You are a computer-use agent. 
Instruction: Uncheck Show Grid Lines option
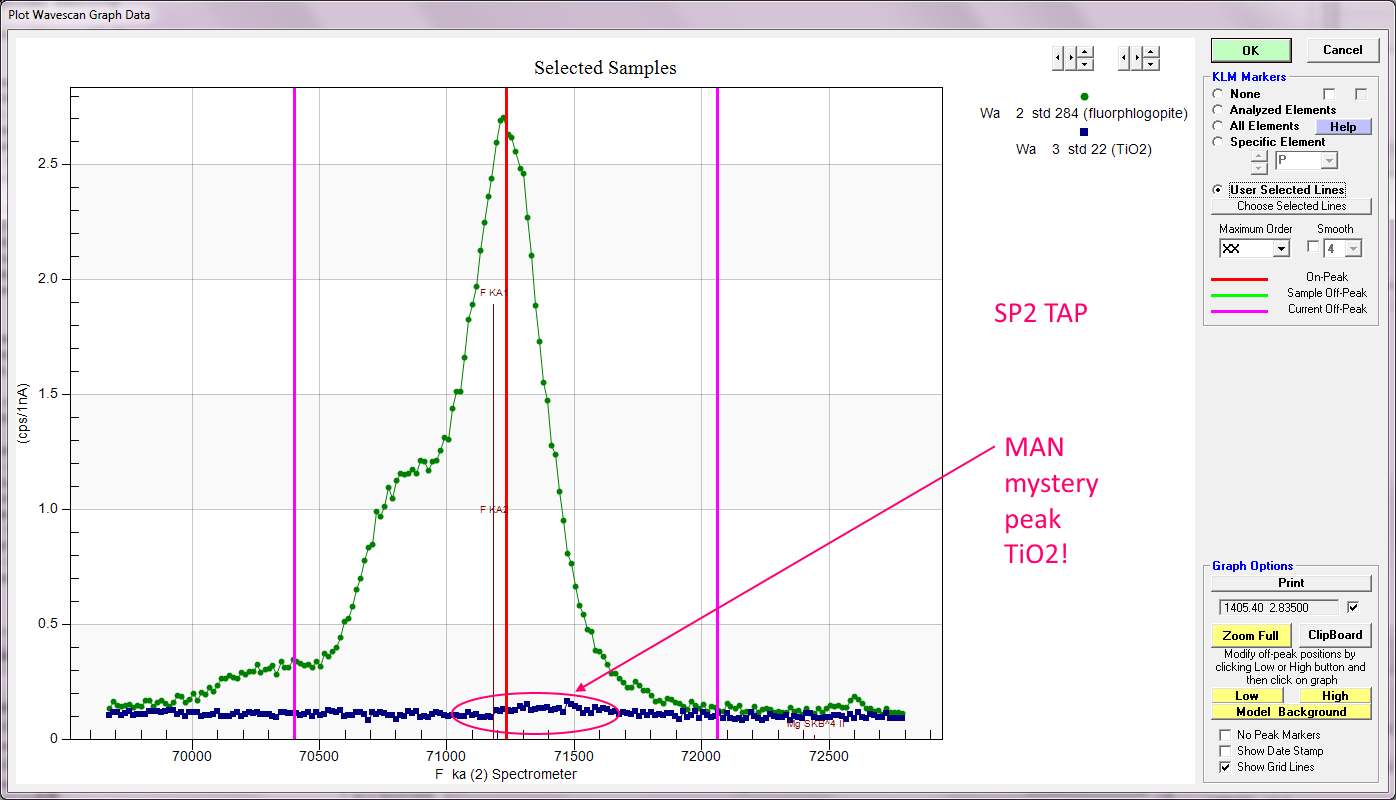pyautogui.click(x=1225, y=767)
